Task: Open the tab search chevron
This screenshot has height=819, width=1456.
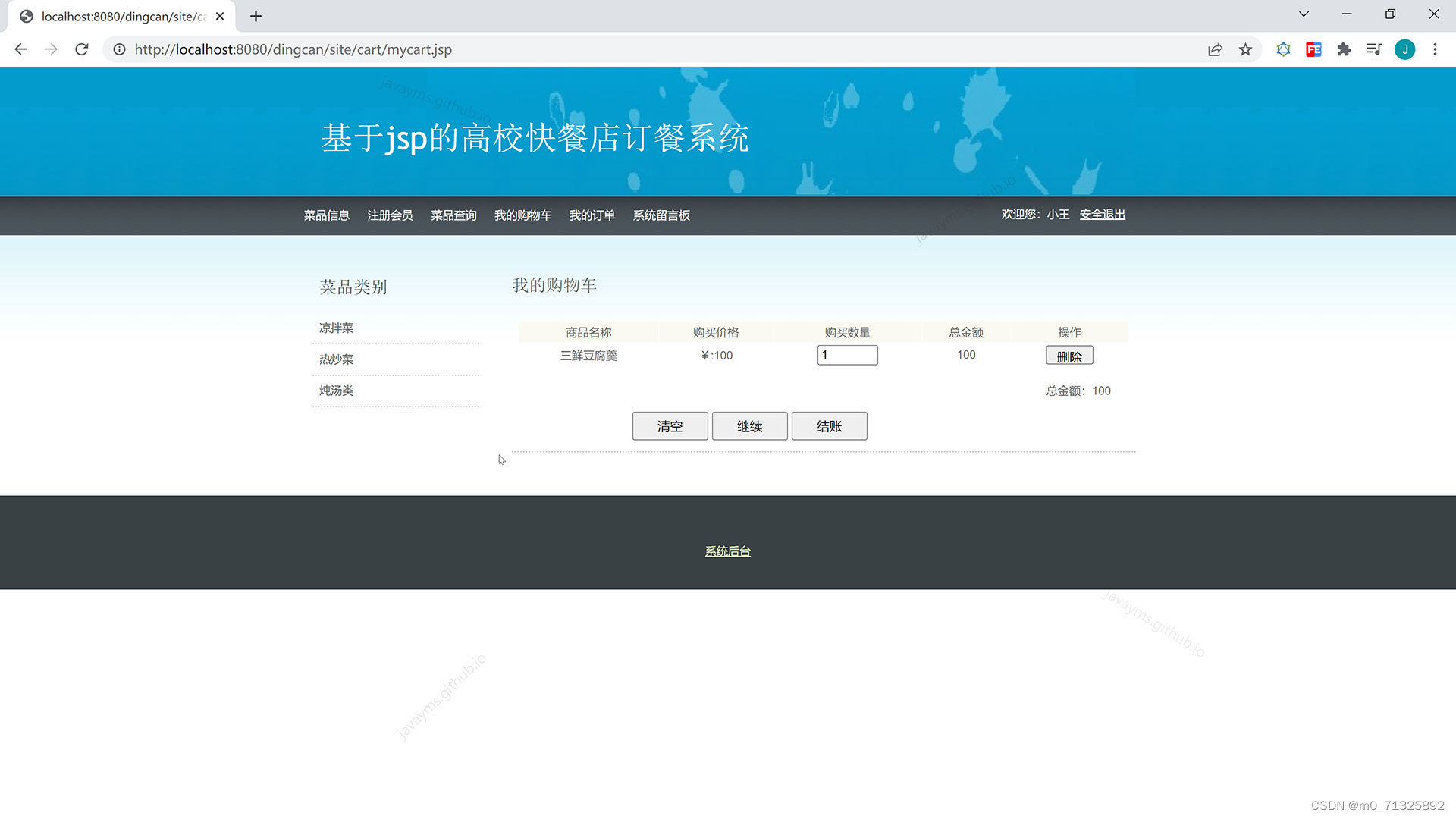Action: click(1303, 14)
